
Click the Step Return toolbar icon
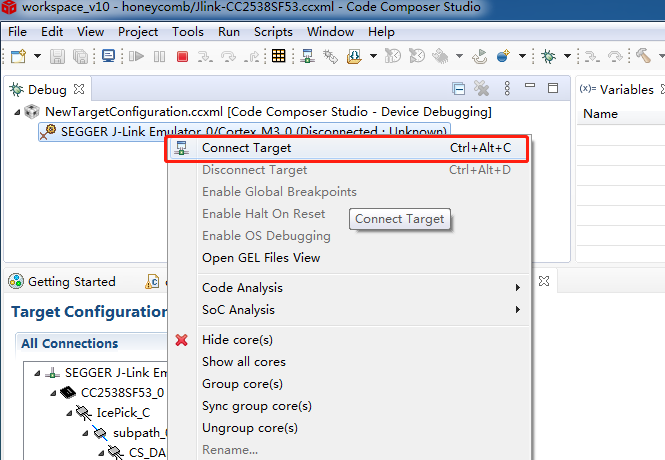click(x=251, y=56)
